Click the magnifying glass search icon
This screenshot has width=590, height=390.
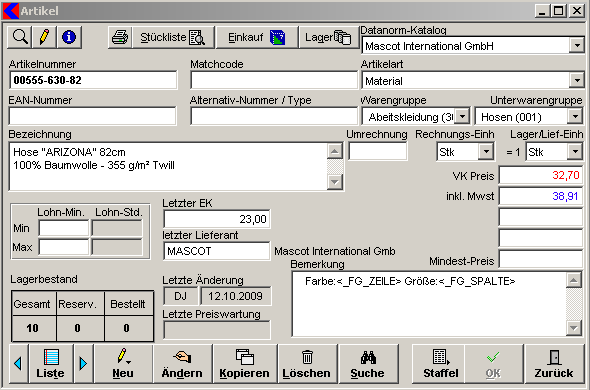pos(20,37)
